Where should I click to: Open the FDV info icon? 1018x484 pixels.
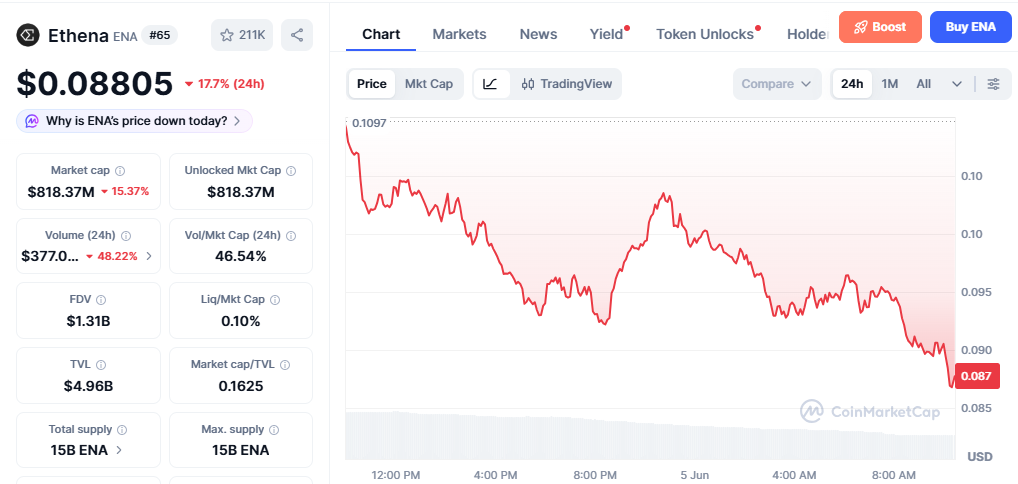[x=101, y=300]
